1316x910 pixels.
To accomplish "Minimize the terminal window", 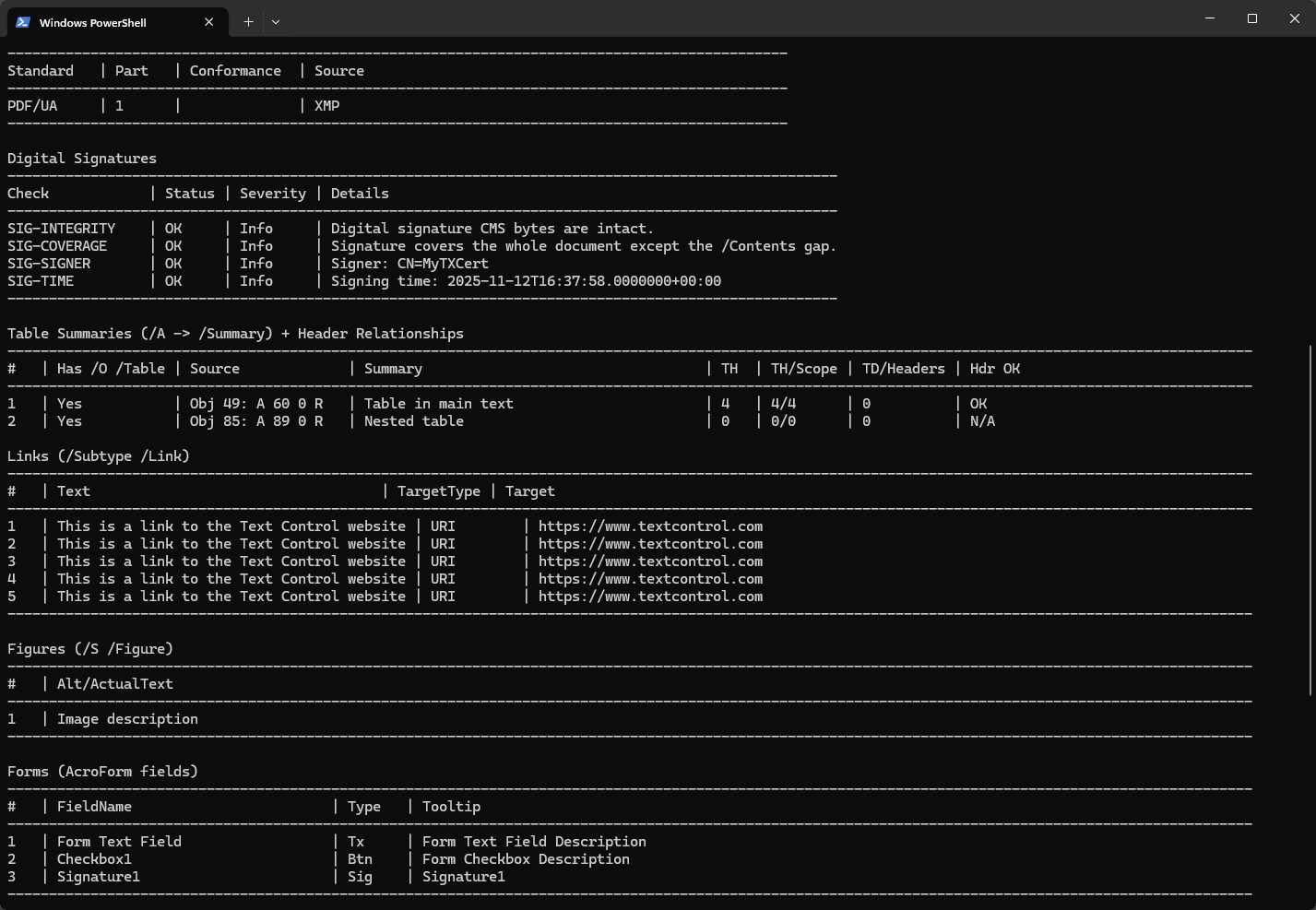I will (x=1210, y=18).
